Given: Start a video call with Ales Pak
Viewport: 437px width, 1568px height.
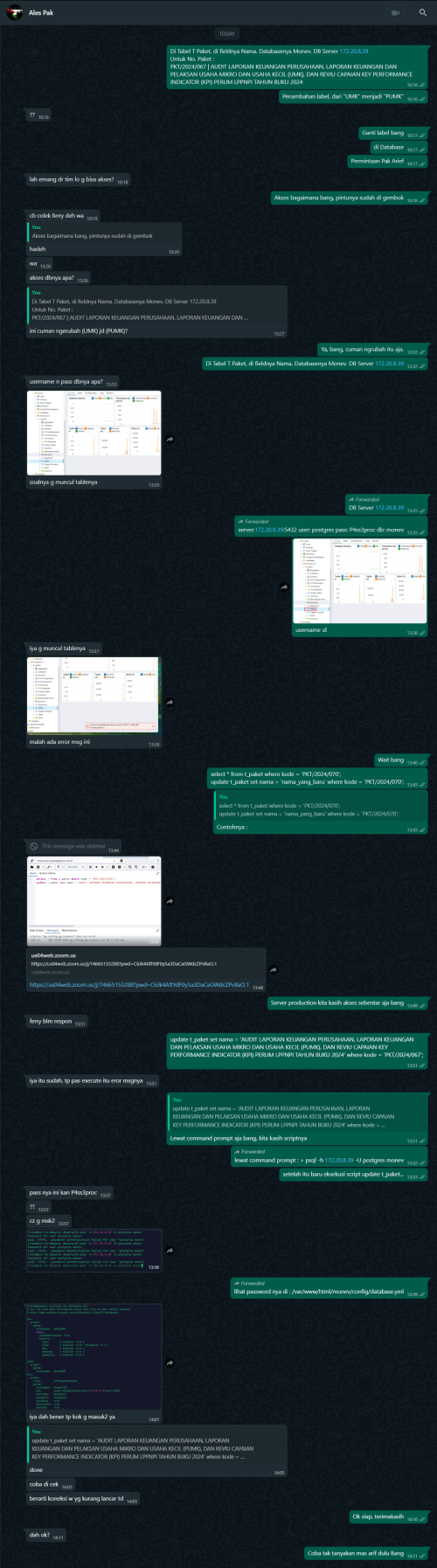Looking at the screenshot, I should pyautogui.click(x=396, y=13).
